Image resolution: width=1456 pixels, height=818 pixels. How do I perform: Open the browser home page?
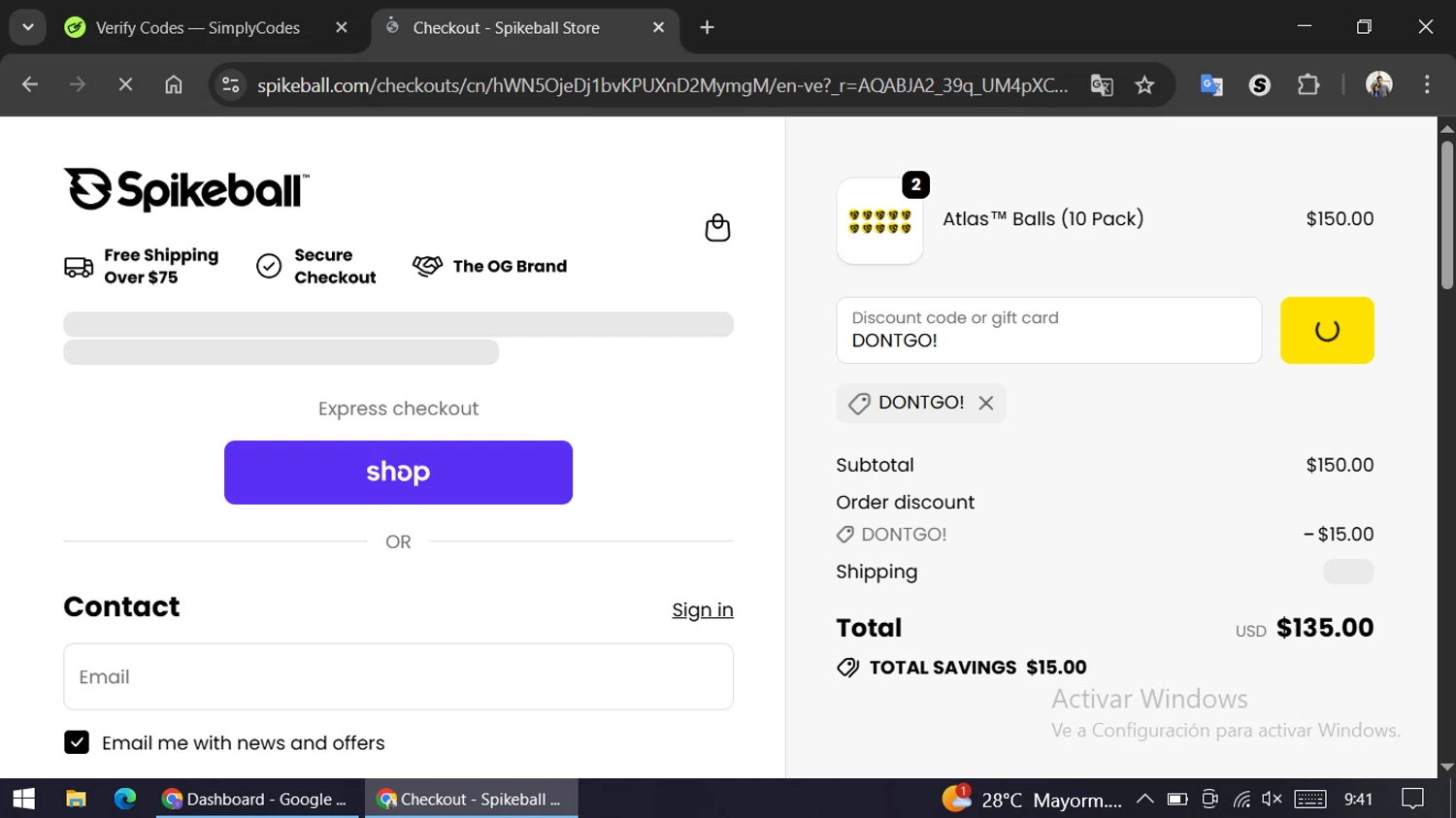pos(174,84)
